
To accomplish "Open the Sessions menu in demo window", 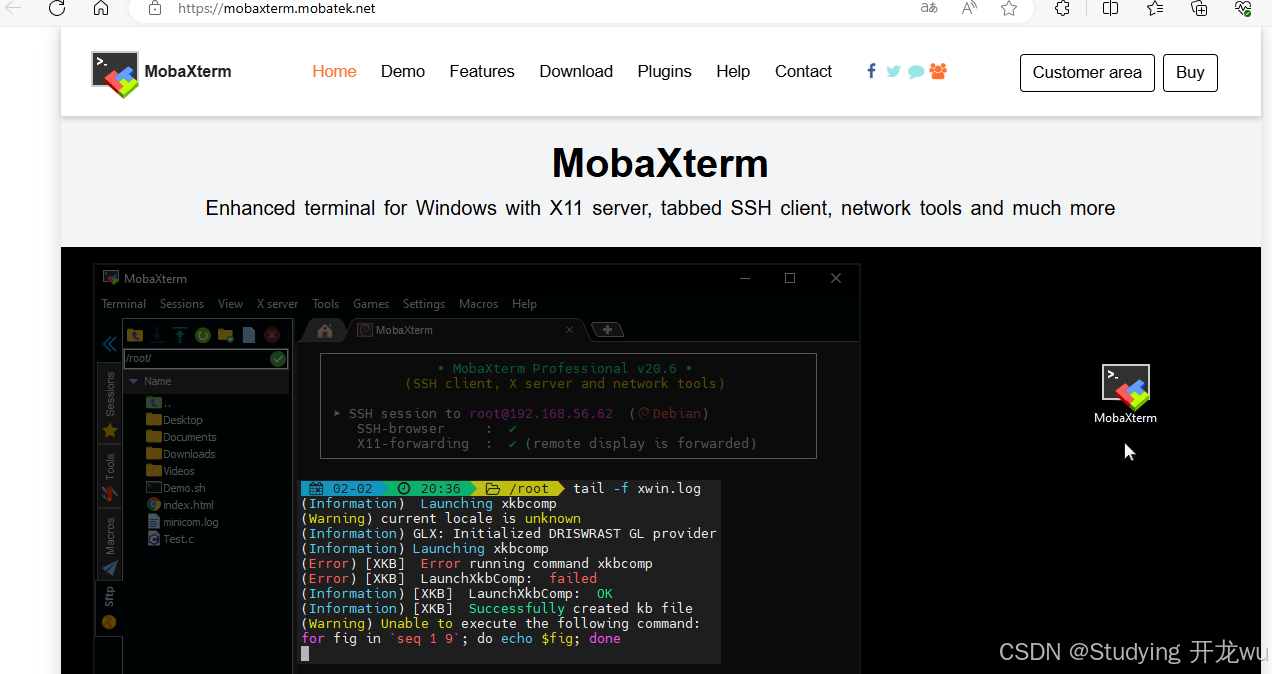I will 182,304.
